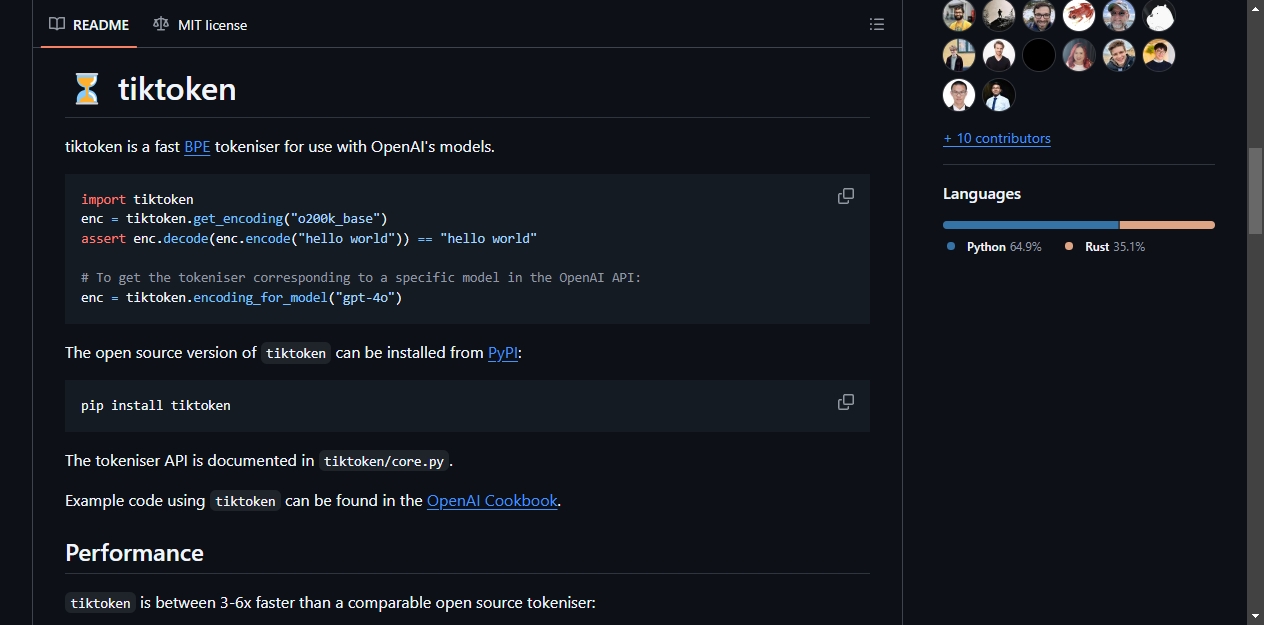Switch to the README tab
Viewport: 1264px width, 625px height.
coord(89,24)
